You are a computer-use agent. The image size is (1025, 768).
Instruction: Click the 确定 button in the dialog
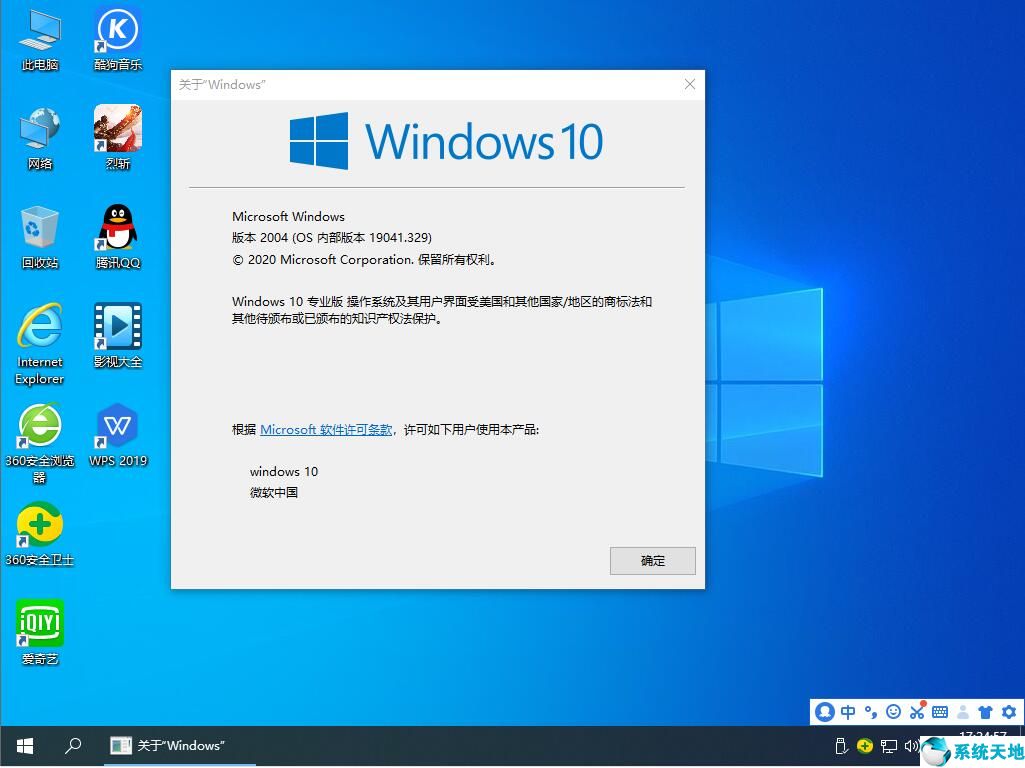tap(652, 561)
